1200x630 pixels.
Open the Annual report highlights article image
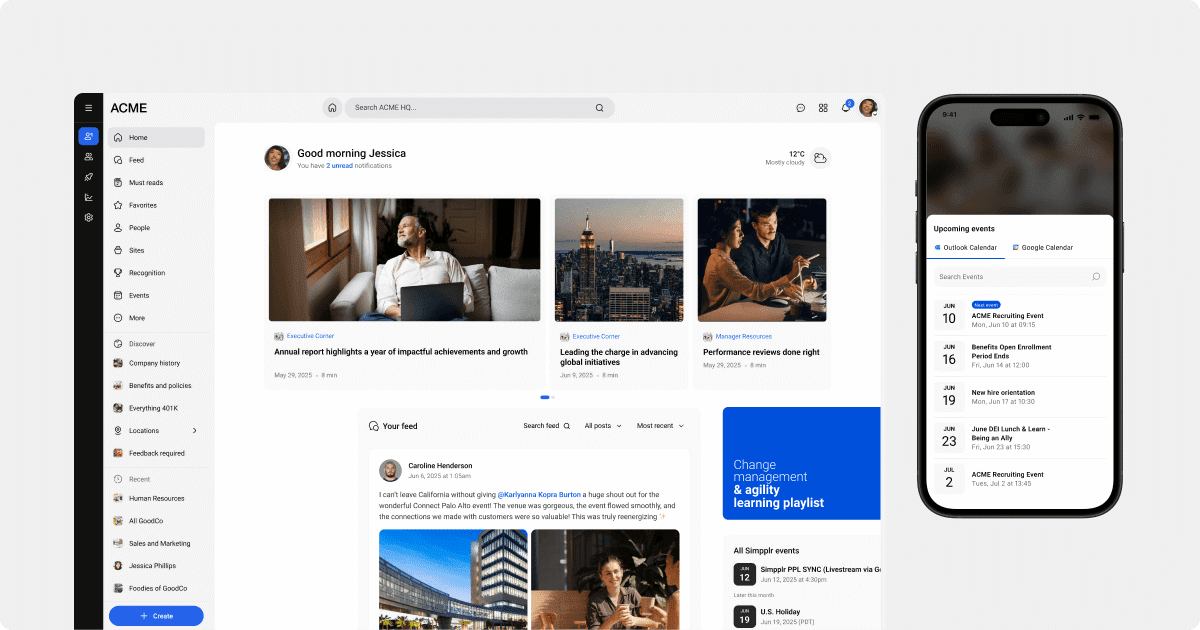click(404, 260)
